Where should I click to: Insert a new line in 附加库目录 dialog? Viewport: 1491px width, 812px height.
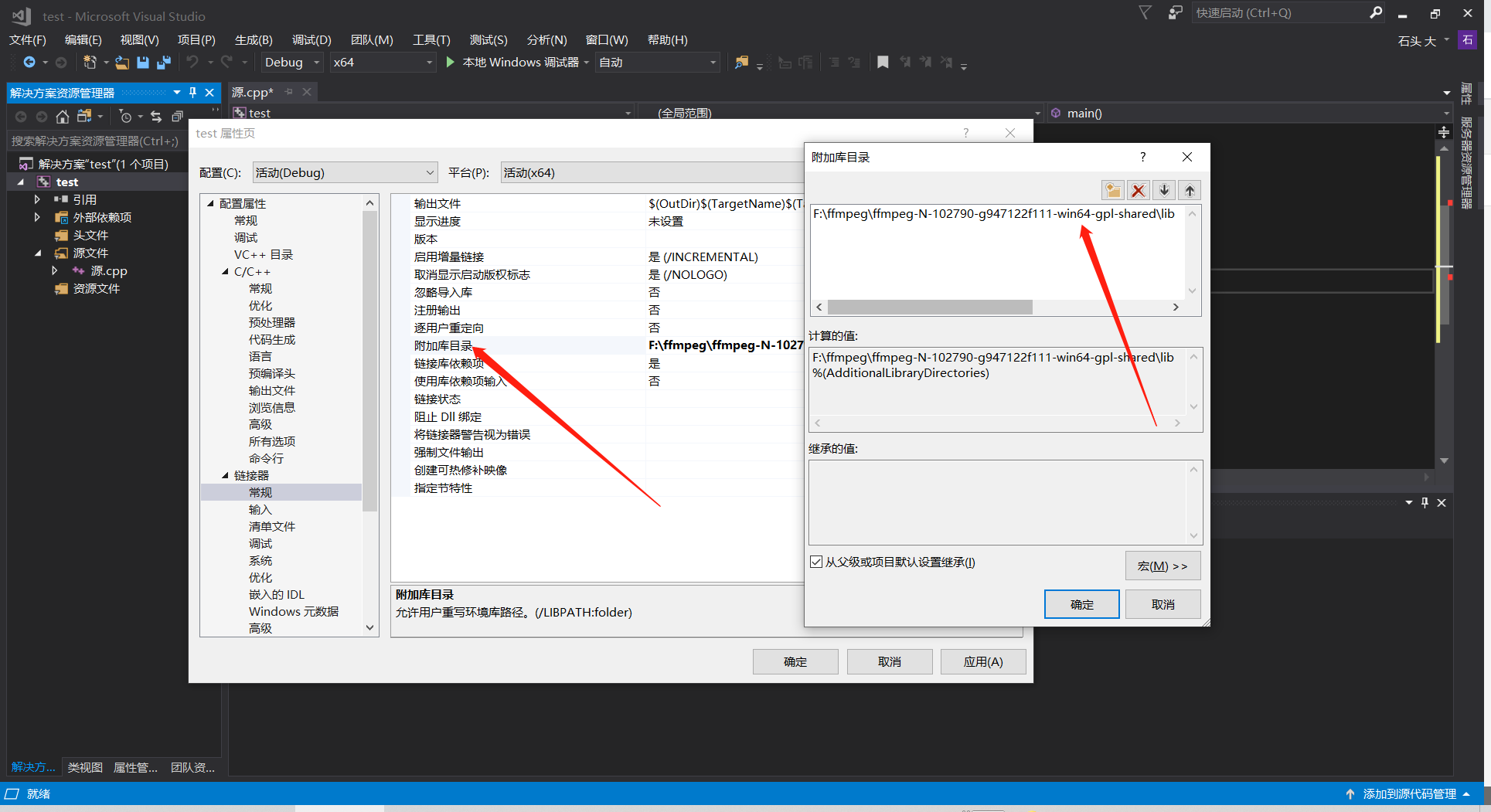(x=1112, y=190)
